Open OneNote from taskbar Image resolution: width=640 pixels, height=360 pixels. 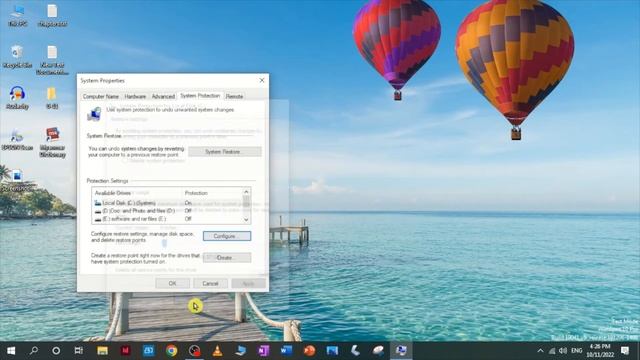(x=264, y=350)
